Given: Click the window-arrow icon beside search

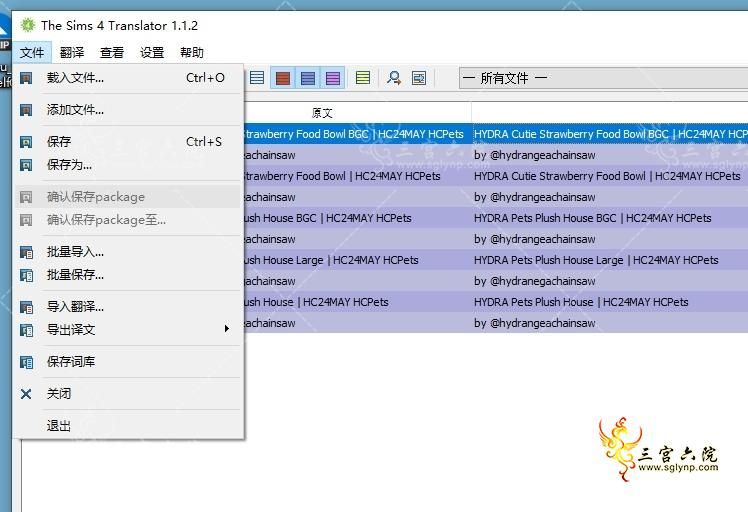Looking at the screenshot, I should click(x=419, y=78).
